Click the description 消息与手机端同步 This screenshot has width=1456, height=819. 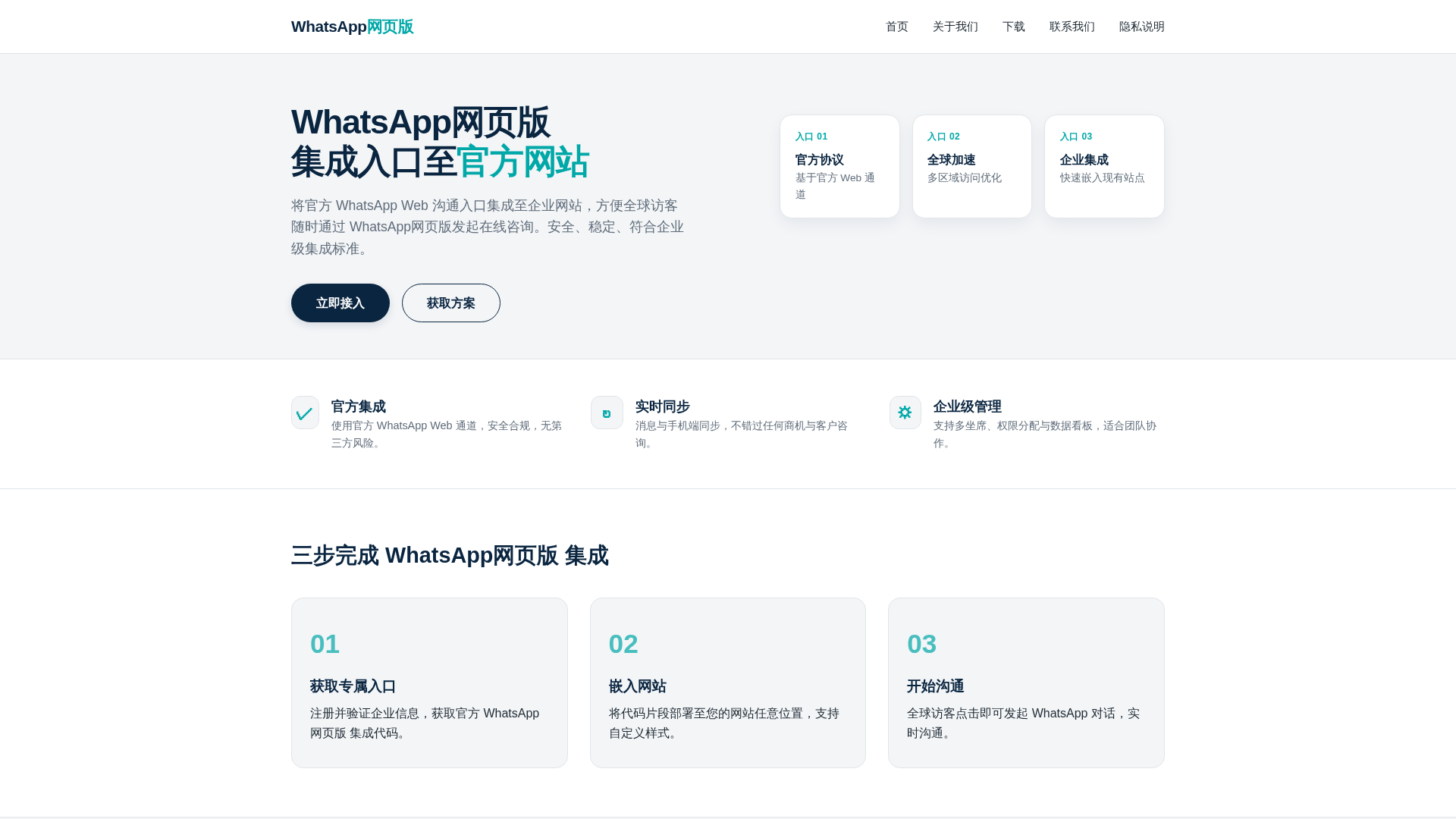point(742,434)
